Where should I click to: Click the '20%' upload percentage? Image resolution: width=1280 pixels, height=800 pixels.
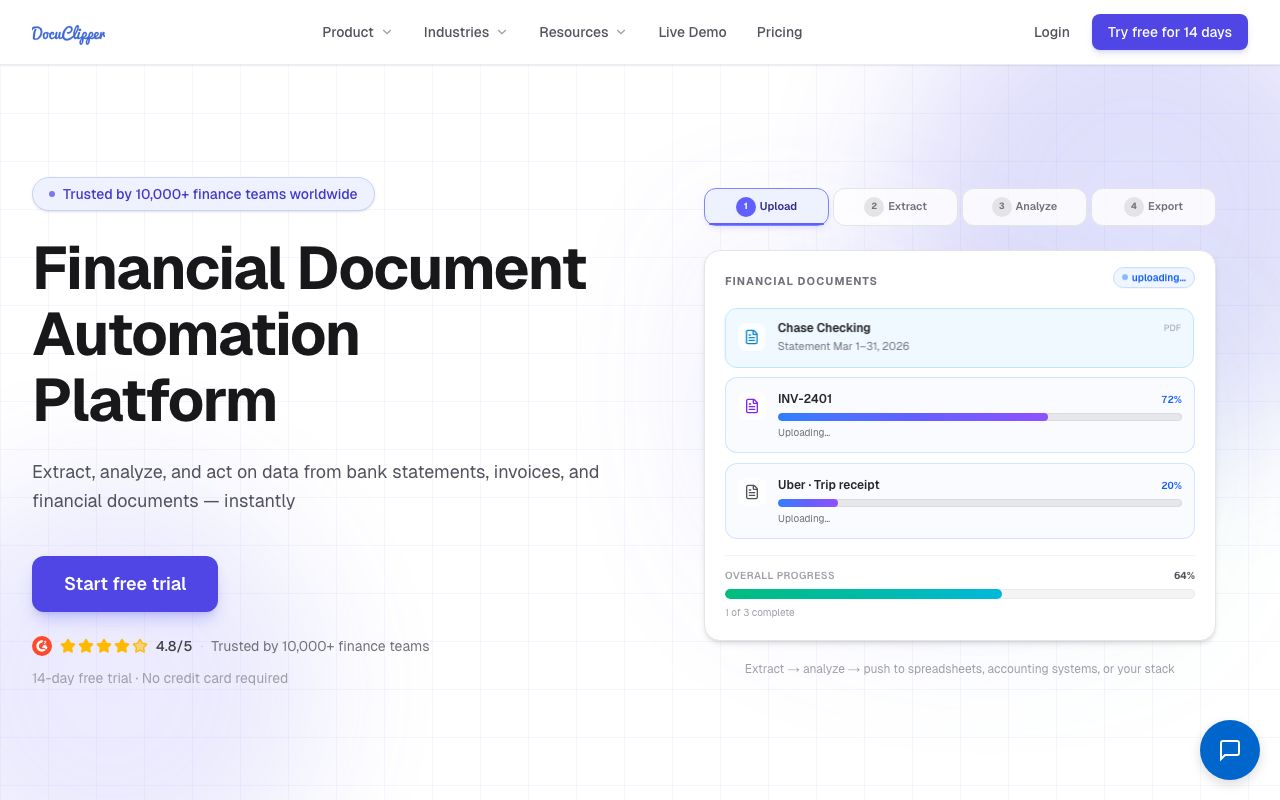(1171, 485)
